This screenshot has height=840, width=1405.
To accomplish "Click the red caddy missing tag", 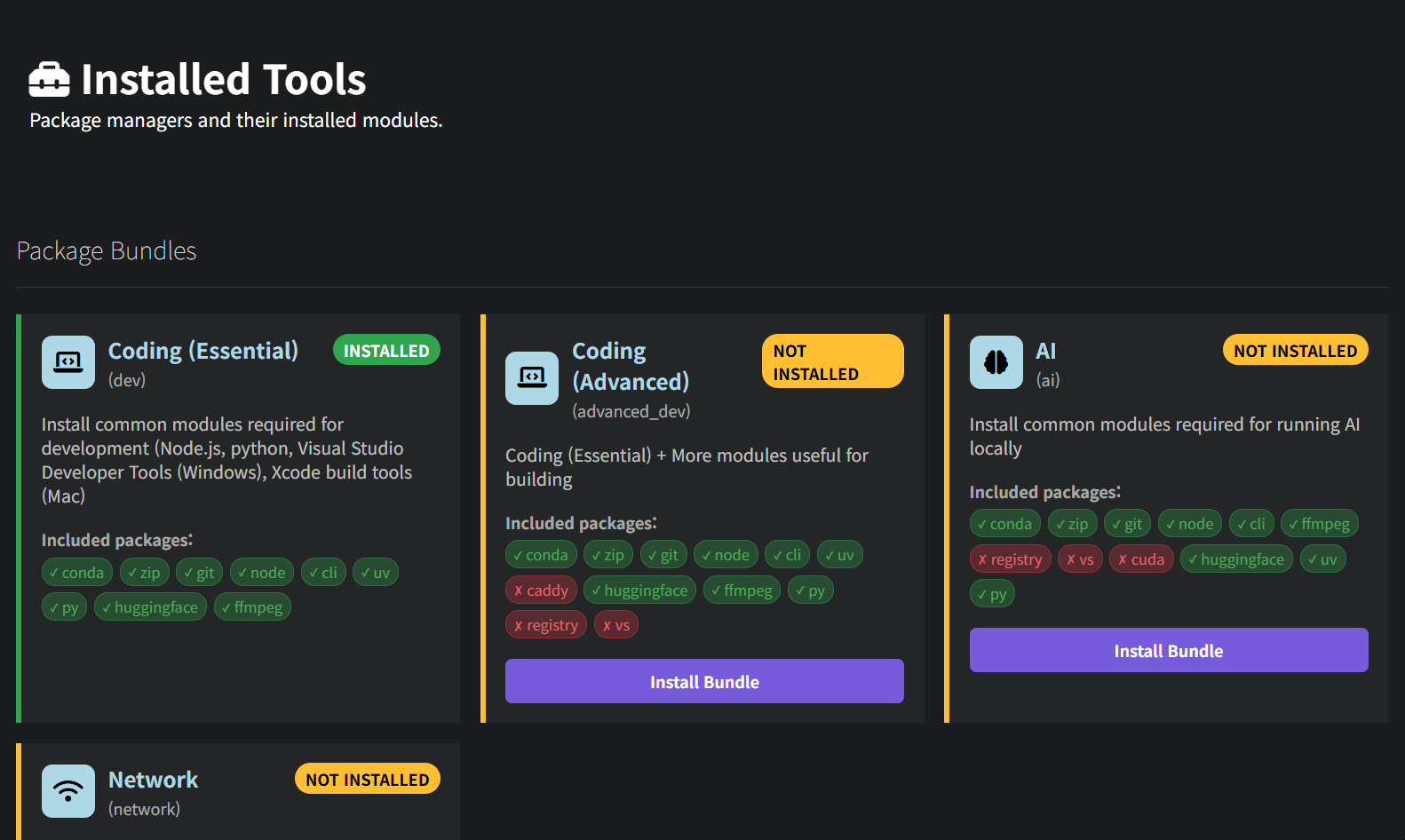I will [x=542, y=590].
